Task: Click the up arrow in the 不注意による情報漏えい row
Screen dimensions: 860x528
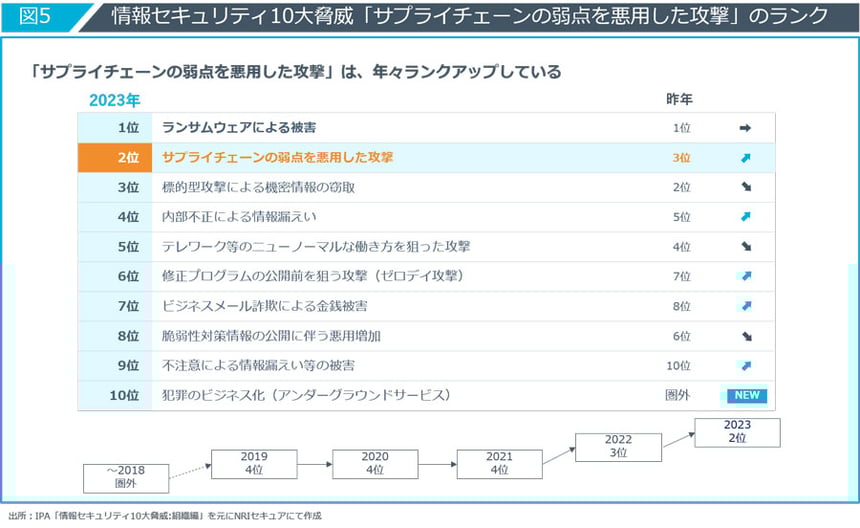Action: (x=746, y=366)
